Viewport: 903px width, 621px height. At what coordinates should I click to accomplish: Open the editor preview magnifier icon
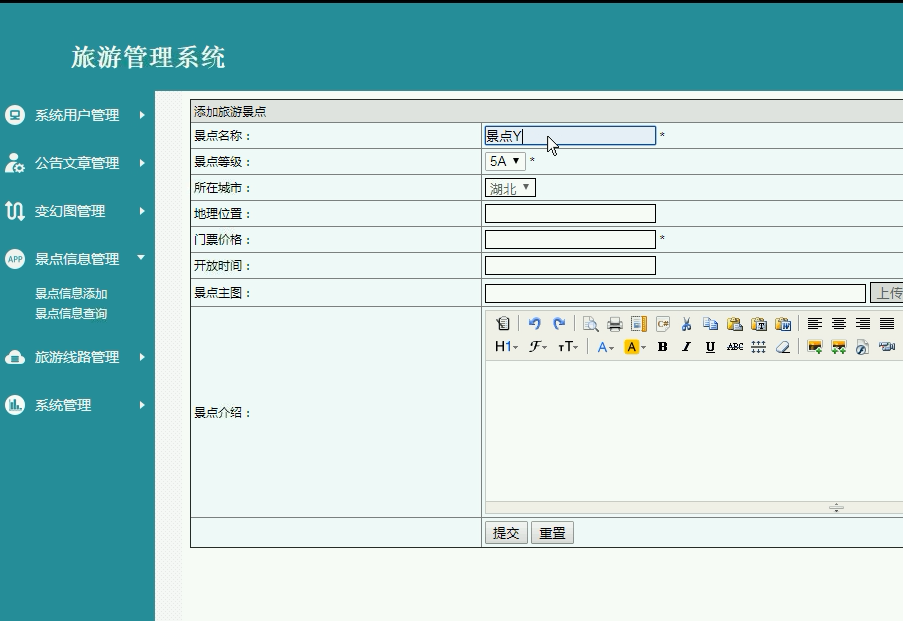tap(590, 324)
